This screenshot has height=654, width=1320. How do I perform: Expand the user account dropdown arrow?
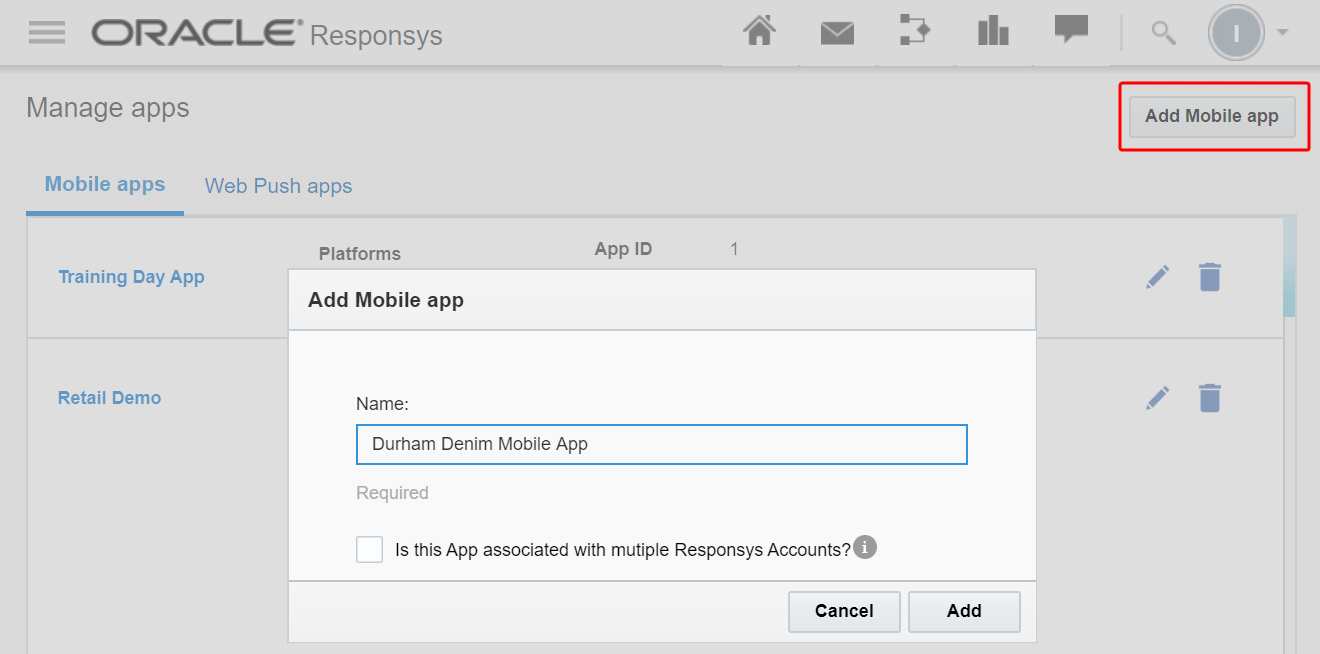1282,33
